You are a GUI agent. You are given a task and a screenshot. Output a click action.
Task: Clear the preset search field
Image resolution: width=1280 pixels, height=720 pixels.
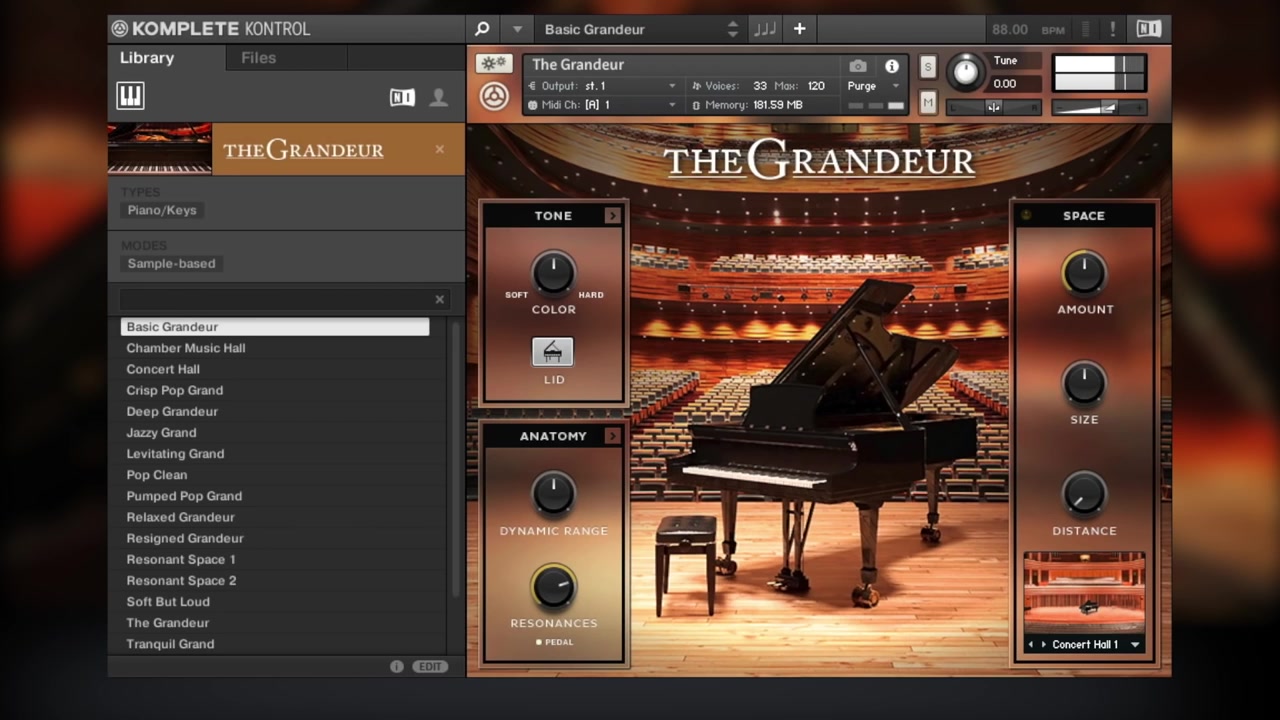click(439, 299)
